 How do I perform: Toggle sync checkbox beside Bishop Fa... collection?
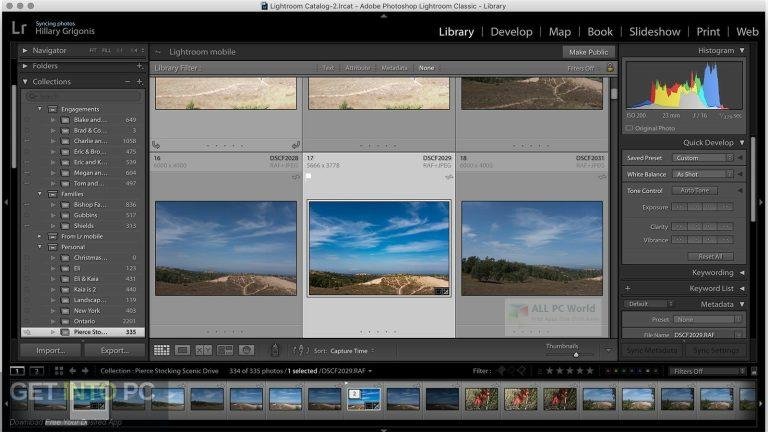[x=27, y=205]
